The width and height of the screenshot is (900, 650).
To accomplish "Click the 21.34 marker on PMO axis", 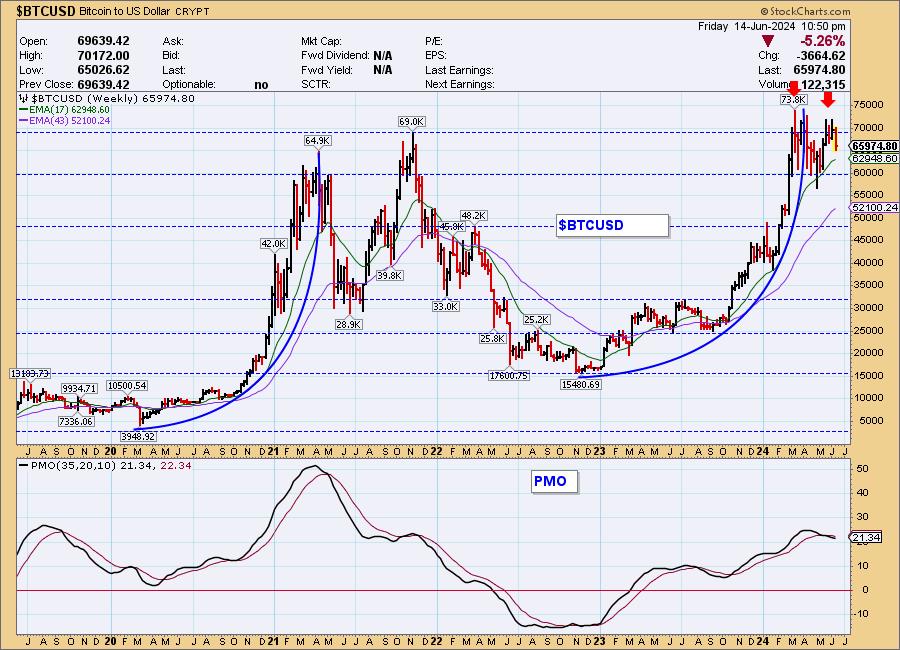I will pyautogui.click(x=866, y=537).
